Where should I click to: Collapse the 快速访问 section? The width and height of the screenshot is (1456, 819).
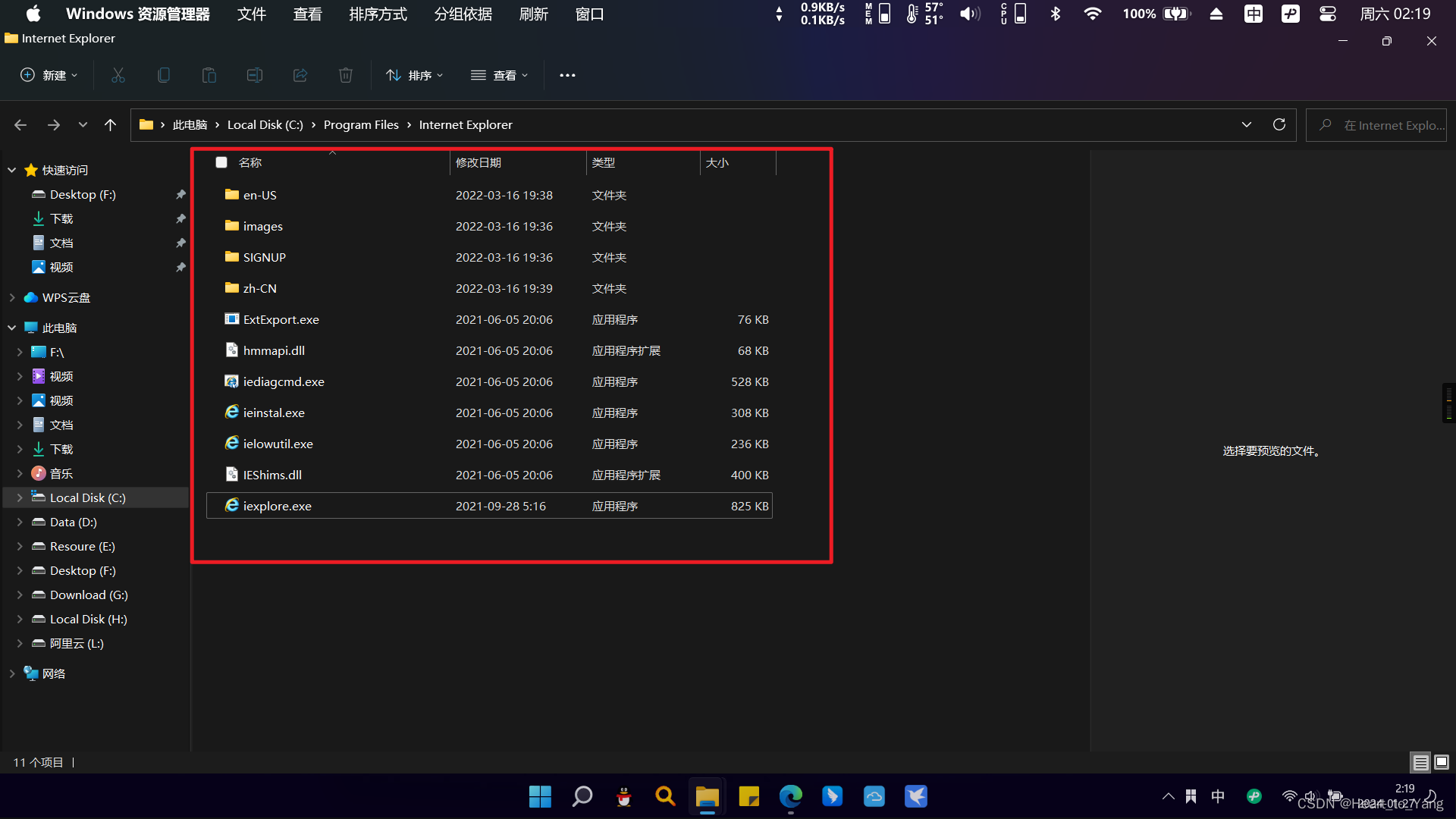(x=12, y=170)
